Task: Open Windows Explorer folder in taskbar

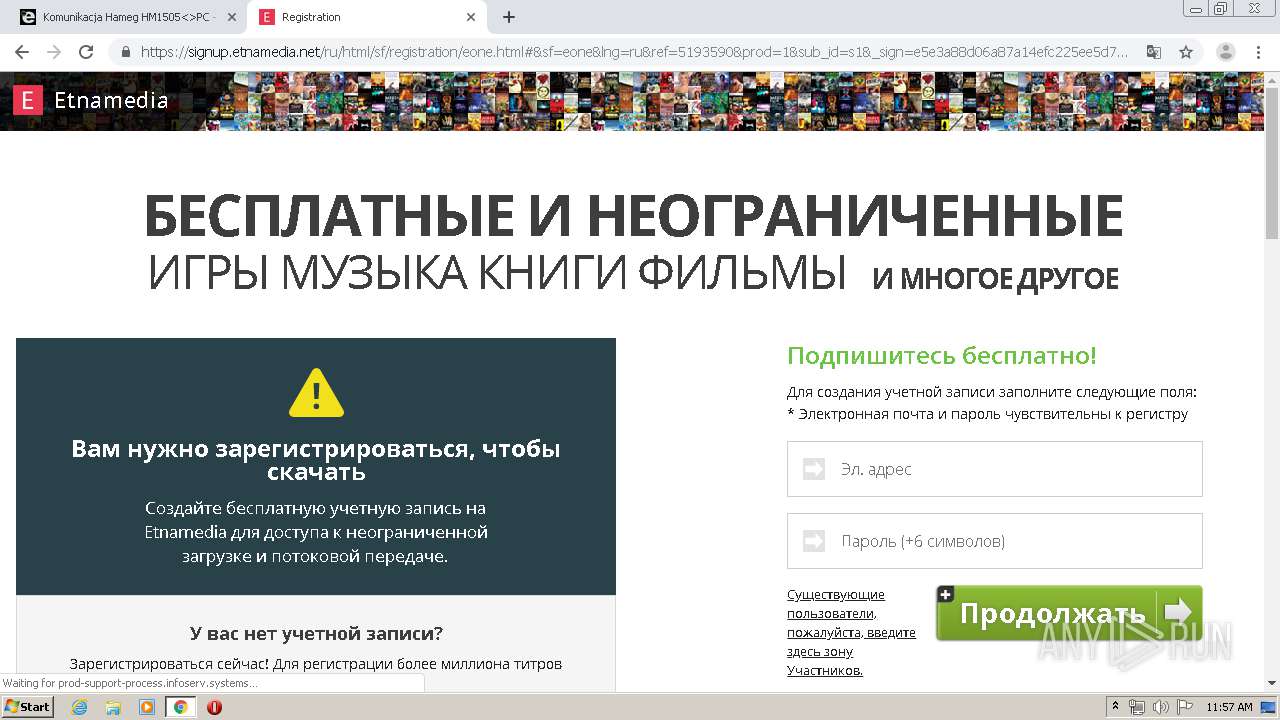Action: tap(113, 707)
